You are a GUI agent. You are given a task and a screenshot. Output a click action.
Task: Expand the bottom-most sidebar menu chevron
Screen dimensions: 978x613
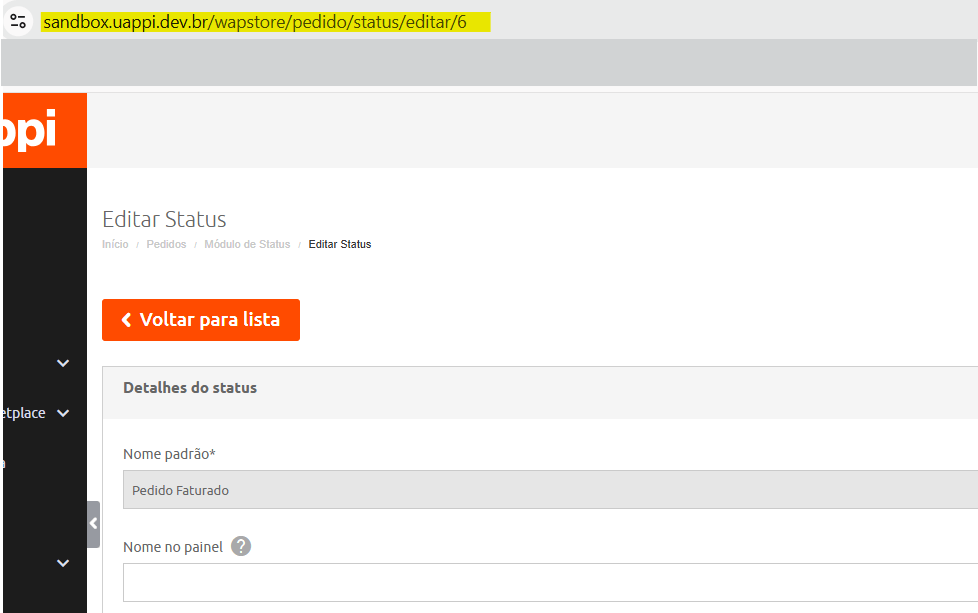tap(63, 563)
